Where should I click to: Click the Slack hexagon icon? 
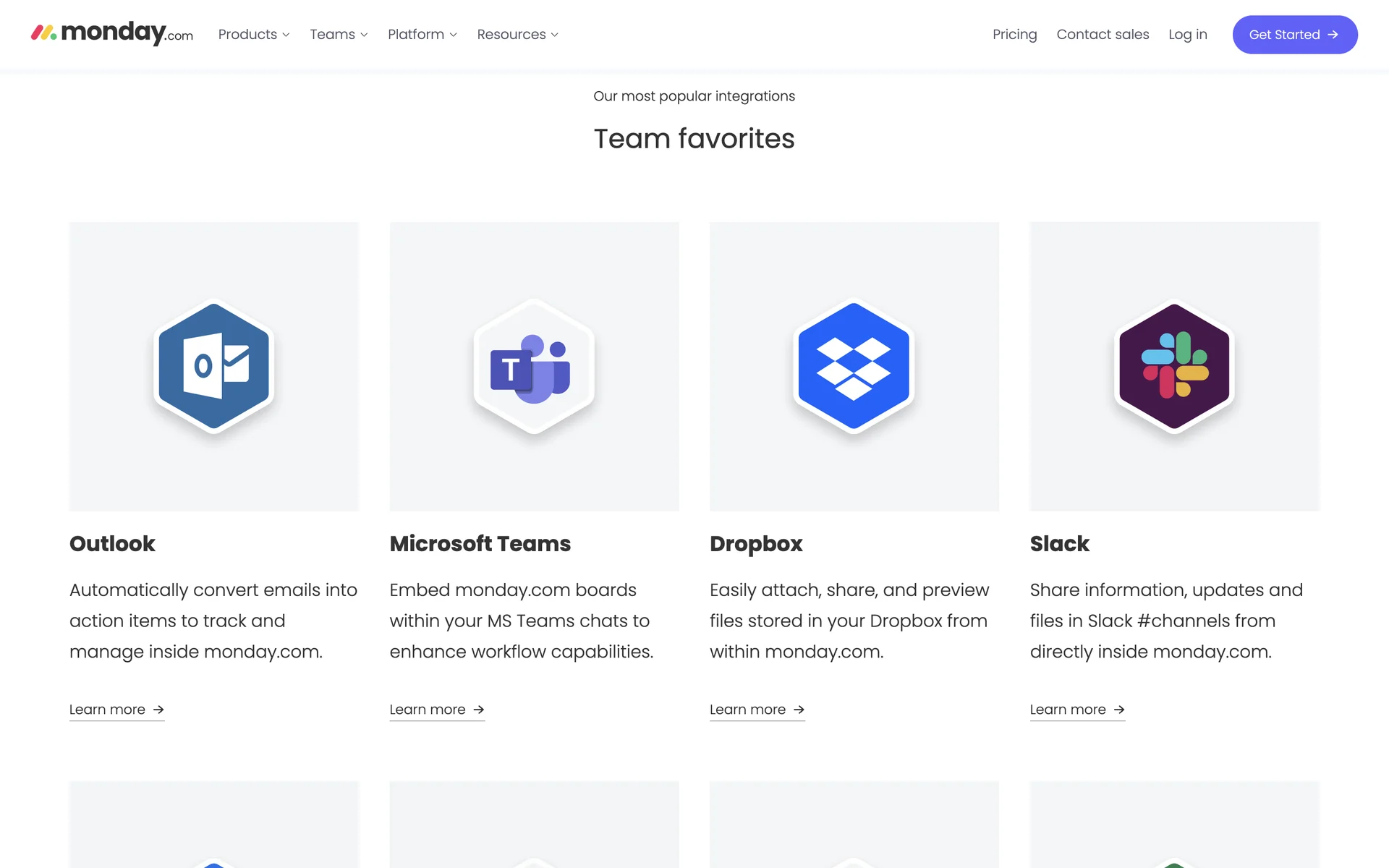pyautogui.click(x=1174, y=366)
